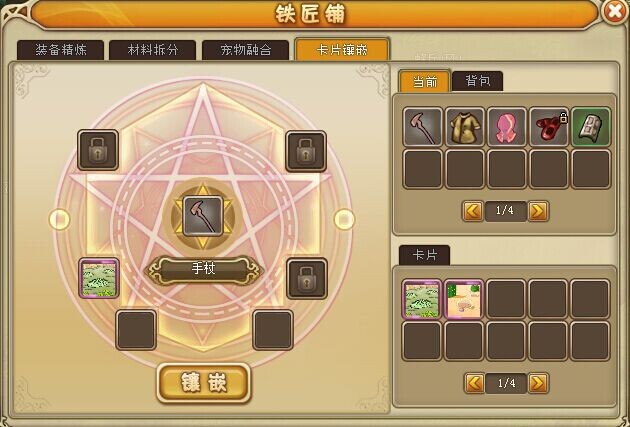This screenshot has width=630, height=427.
Task: Select the locked red shoes item
Action: [x=549, y=127]
